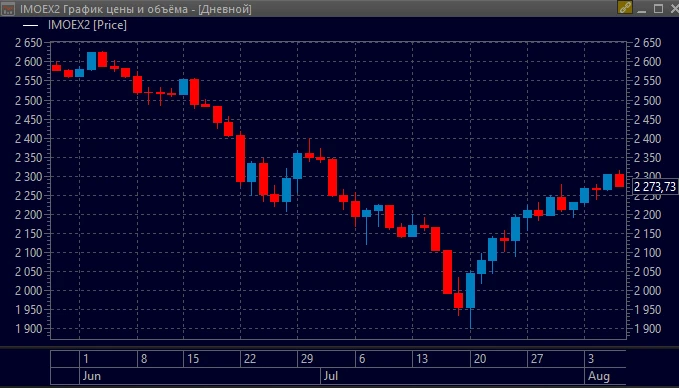Click the last red candle beside the price tag
Screen dimensions: 679x388
pos(619,180)
